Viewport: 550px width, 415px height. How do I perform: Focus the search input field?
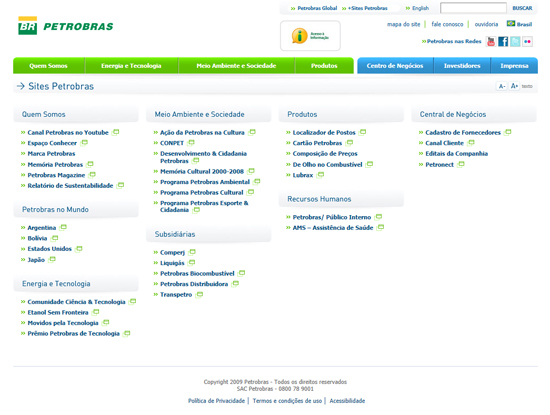[473, 8]
